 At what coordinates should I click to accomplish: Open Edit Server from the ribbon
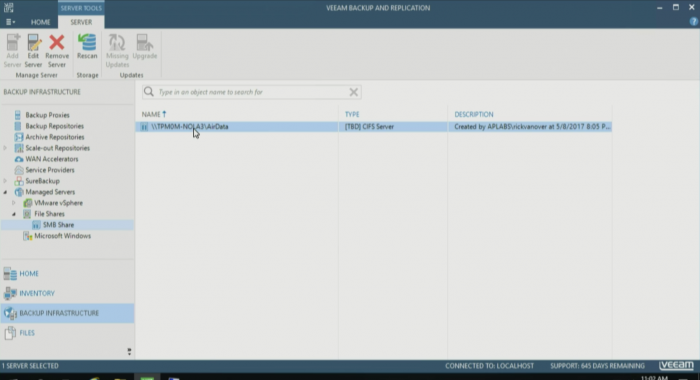[x=33, y=51]
